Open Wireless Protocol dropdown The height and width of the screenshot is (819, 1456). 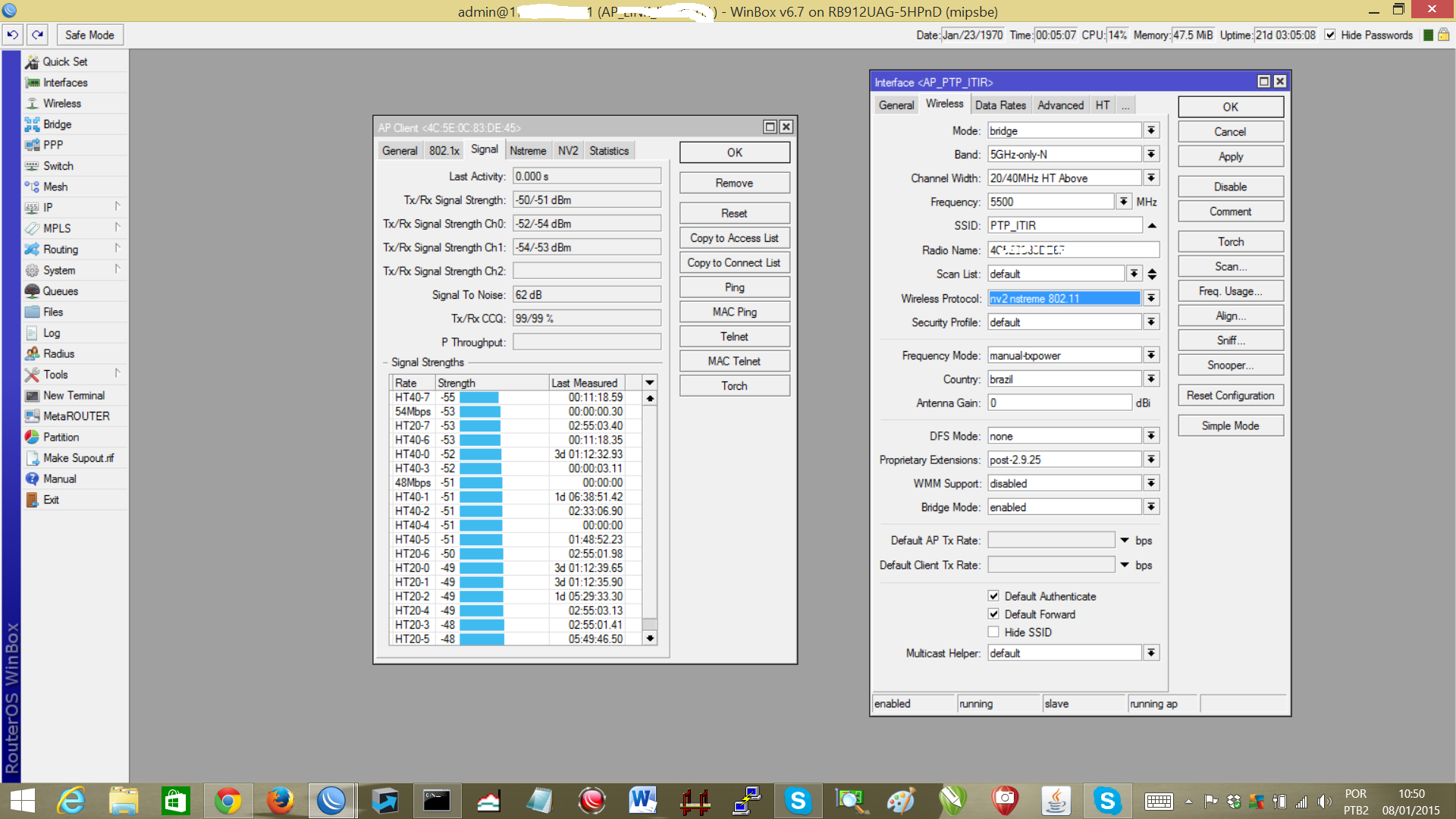pyautogui.click(x=1151, y=298)
